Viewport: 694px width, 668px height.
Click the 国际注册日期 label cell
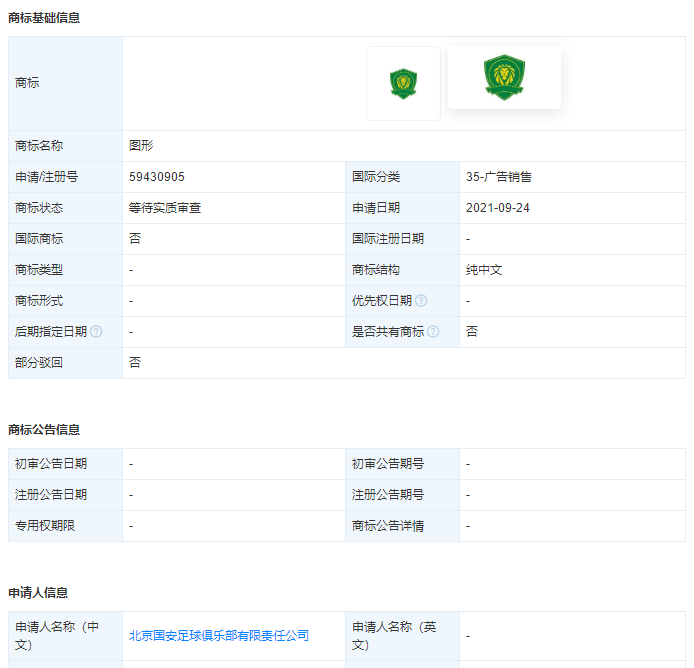click(x=402, y=239)
